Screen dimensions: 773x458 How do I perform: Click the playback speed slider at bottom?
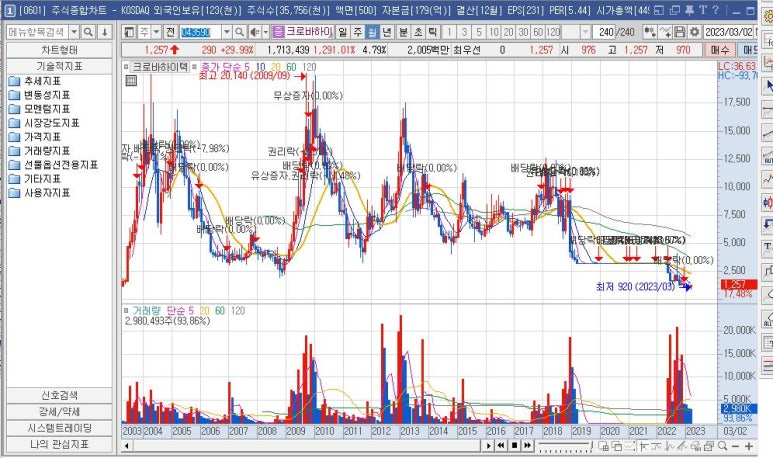564,446
